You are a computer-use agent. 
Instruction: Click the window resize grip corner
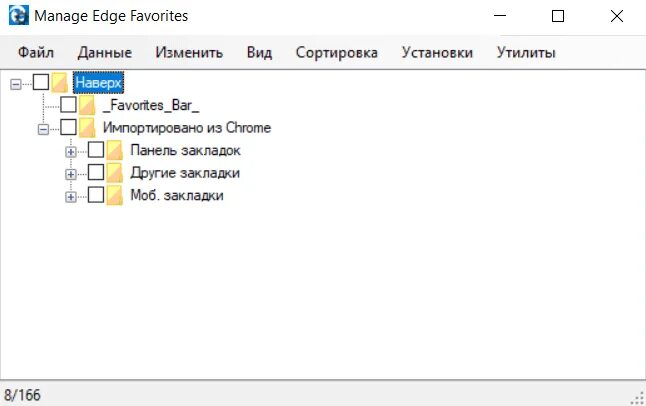pos(637,397)
